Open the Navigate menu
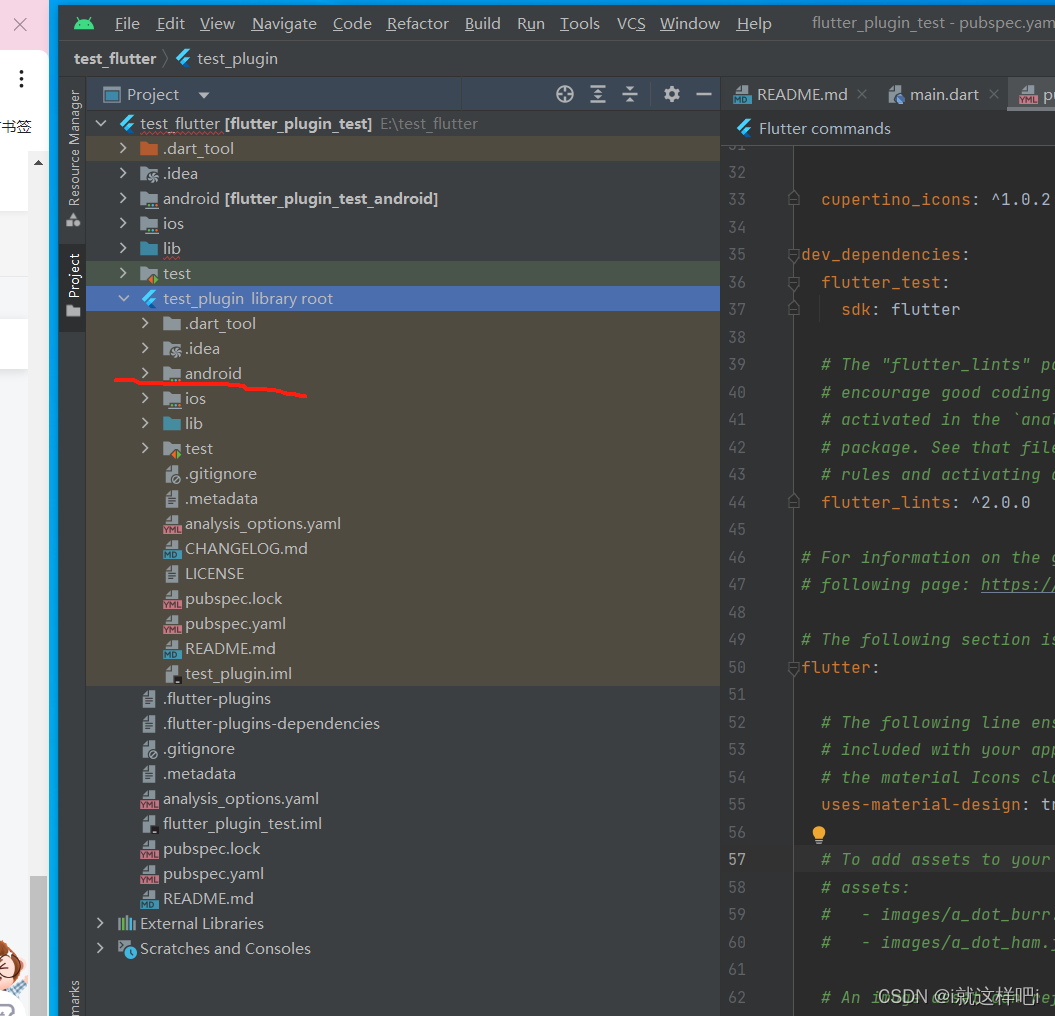The height and width of the screenshot is (1016, 1055). pos(284,24)
